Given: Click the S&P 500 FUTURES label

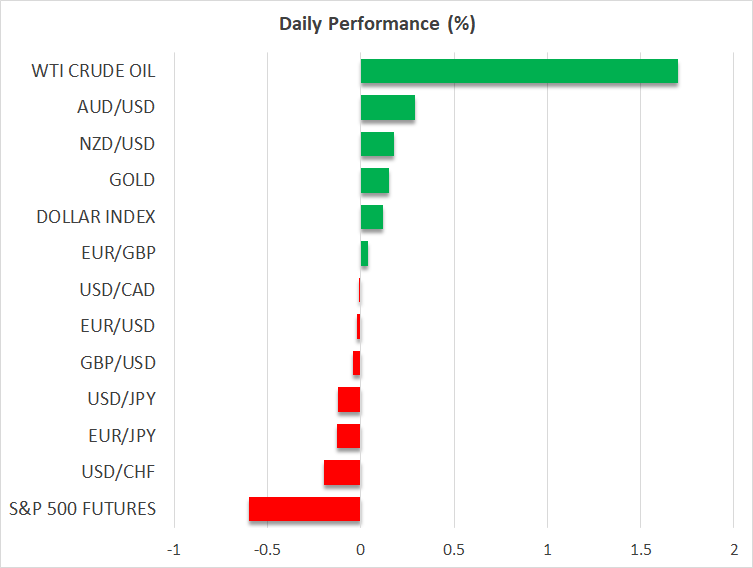Looking at the screenshot, I should pos(81,509).
